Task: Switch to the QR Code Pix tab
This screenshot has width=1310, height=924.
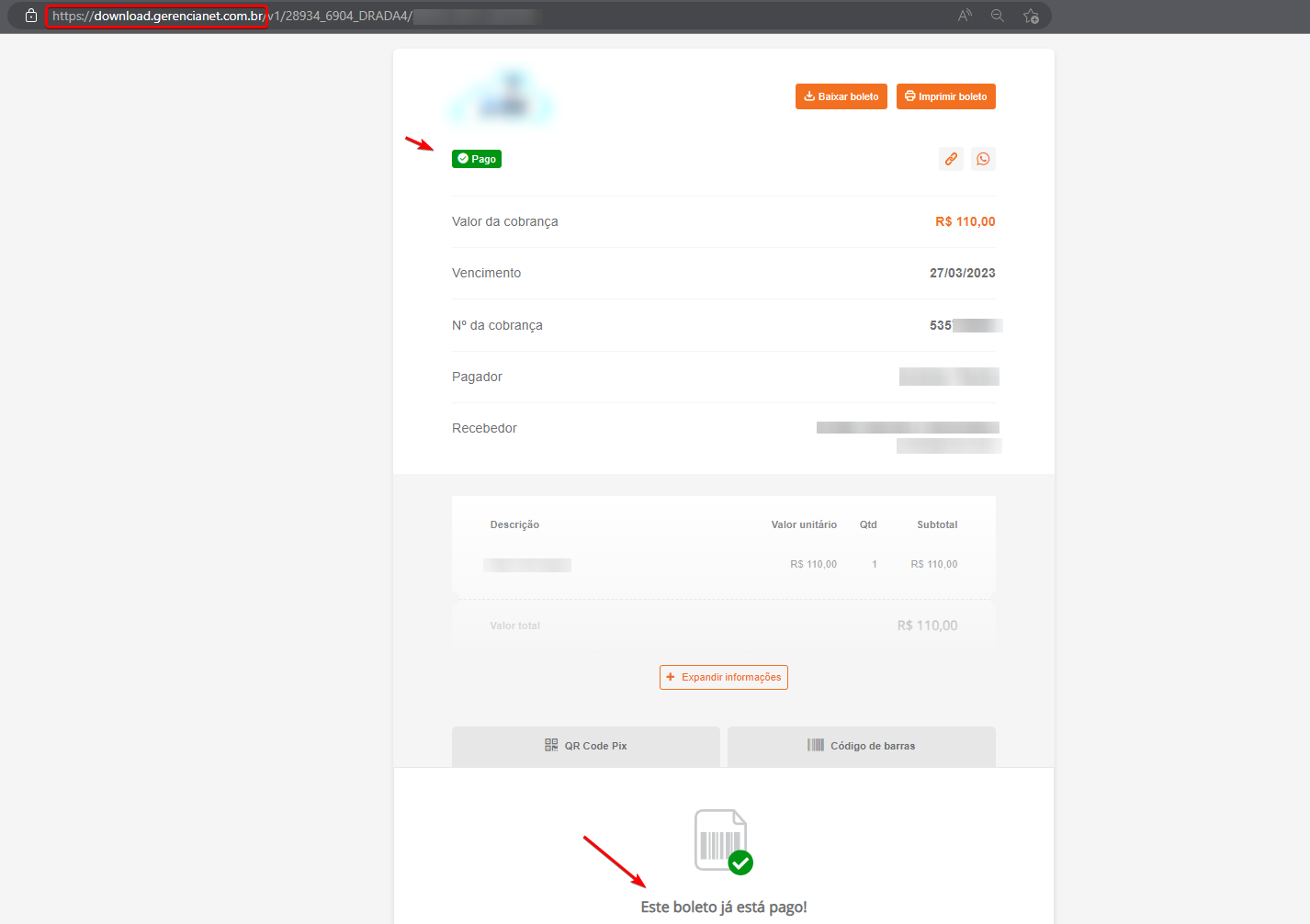Action: pyautogui.click(x=586, y=746)
